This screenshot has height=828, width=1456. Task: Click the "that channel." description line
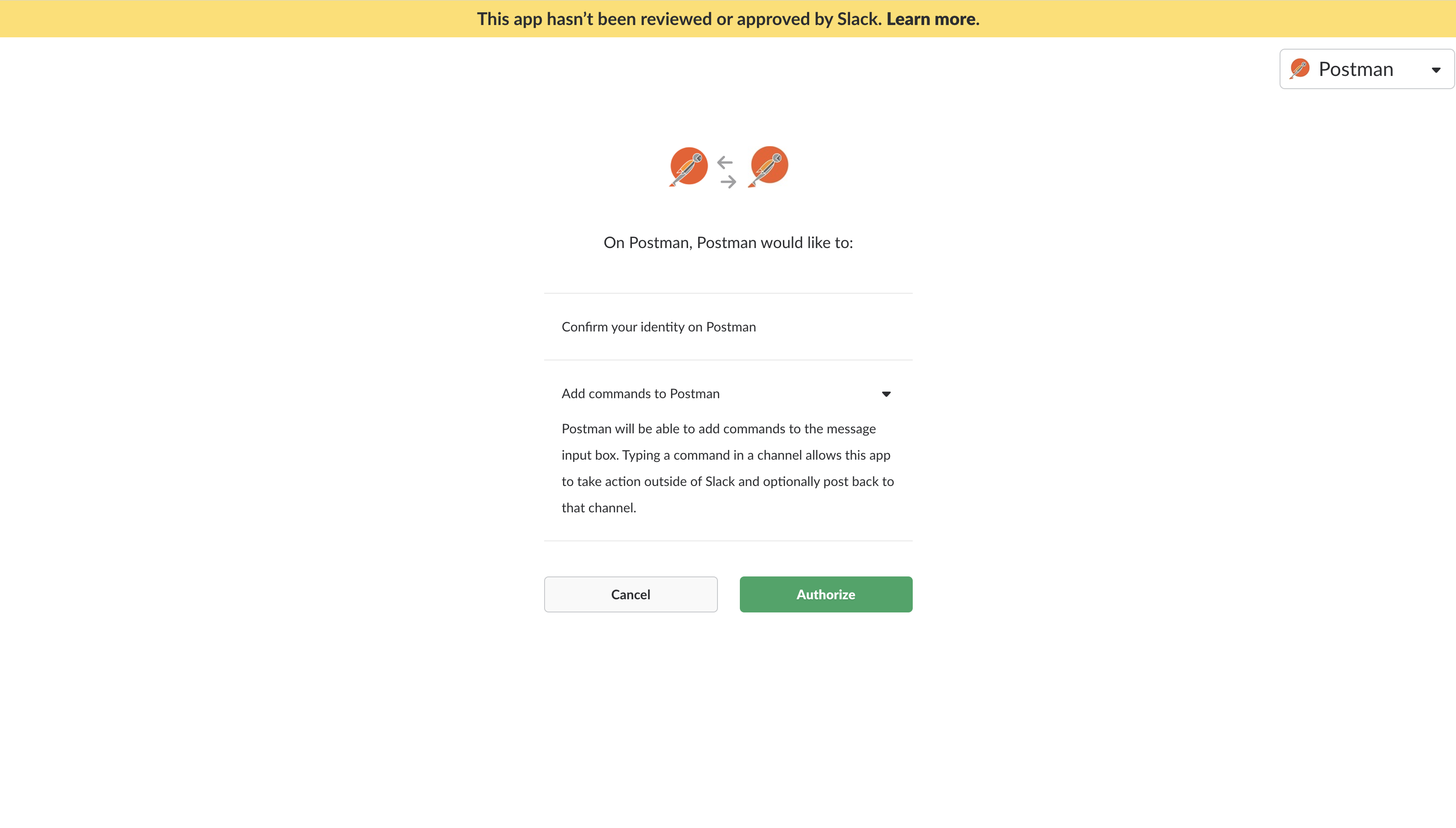(599, 508)
